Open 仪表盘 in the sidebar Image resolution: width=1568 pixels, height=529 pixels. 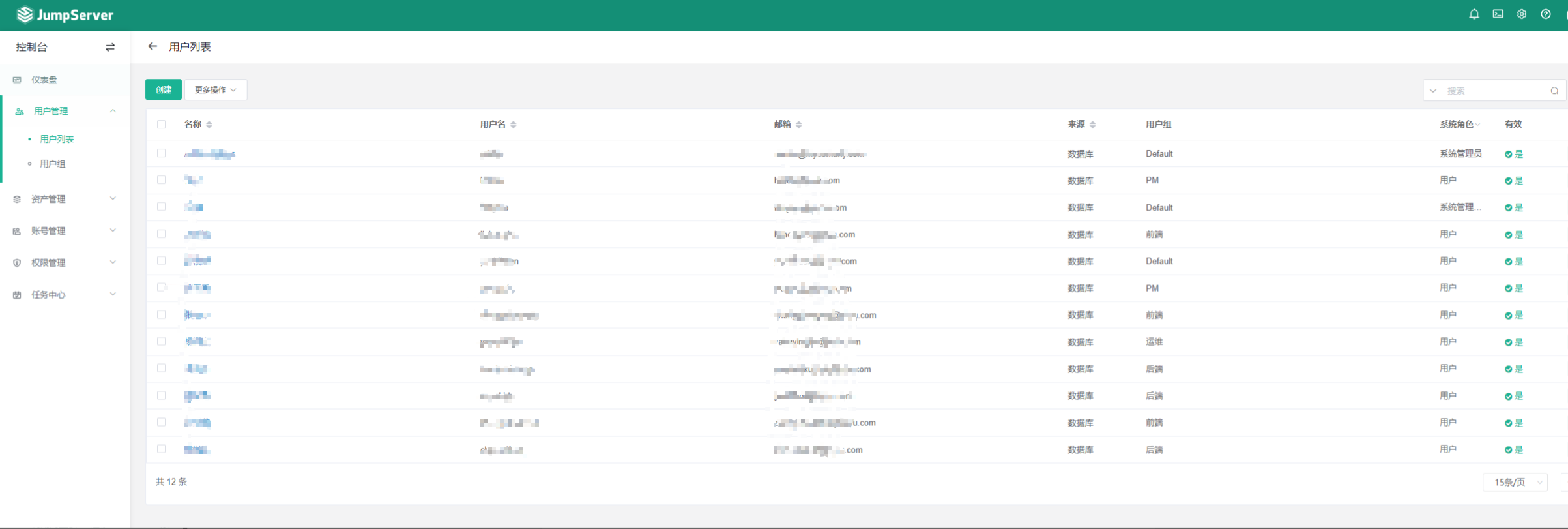(x=44, y=80)
